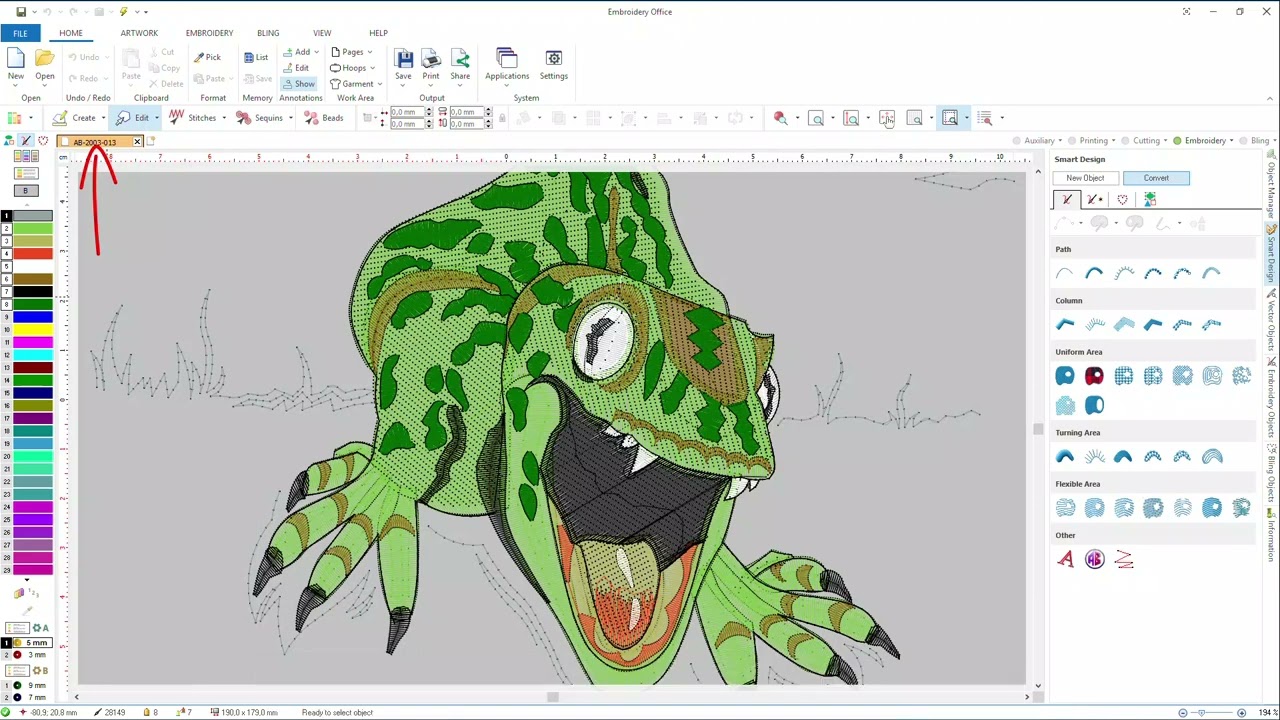The height and width of the screenshot is (720, 1280).
Task: Select the monogram icon under Other
Action: coord(1094,560)
